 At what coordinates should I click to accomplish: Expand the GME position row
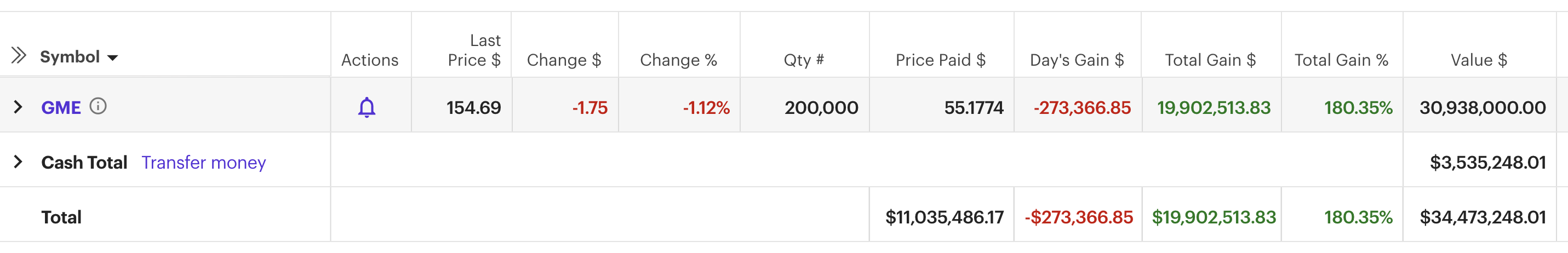tap(18, 107)
